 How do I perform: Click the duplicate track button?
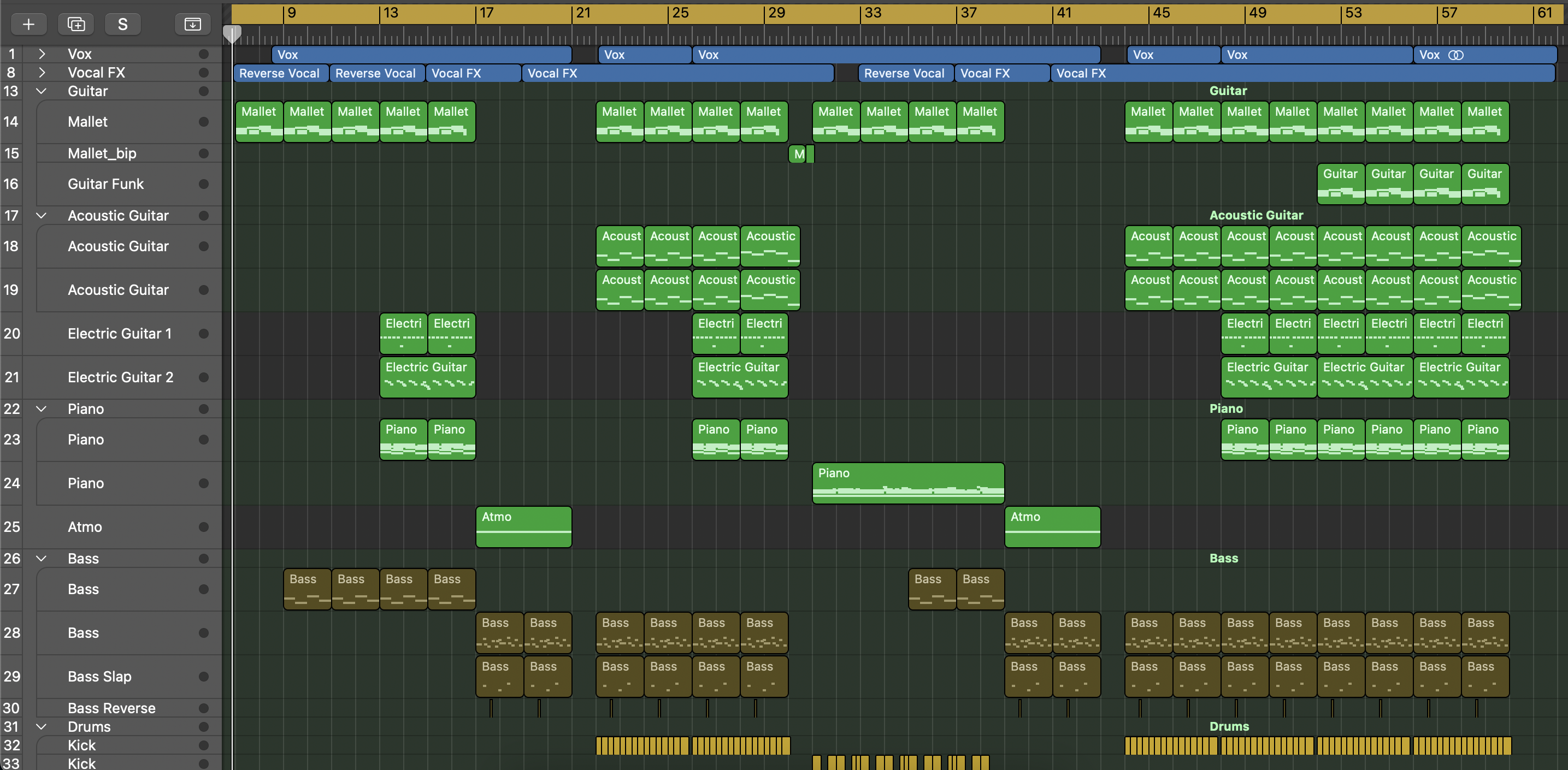click(x=75, y=23)
